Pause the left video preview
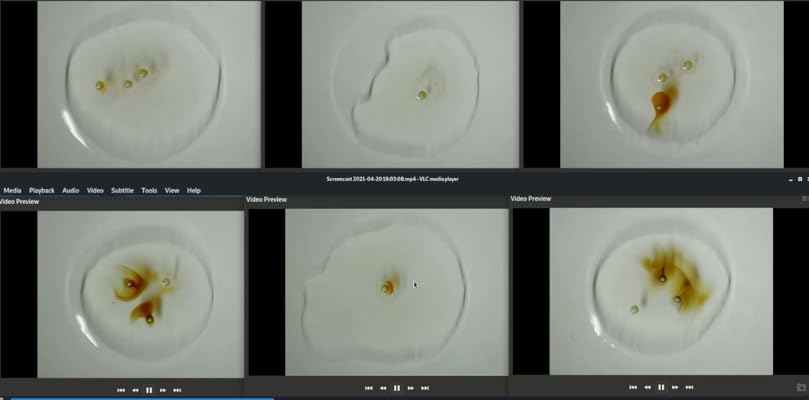 click(x=149, y=390)
